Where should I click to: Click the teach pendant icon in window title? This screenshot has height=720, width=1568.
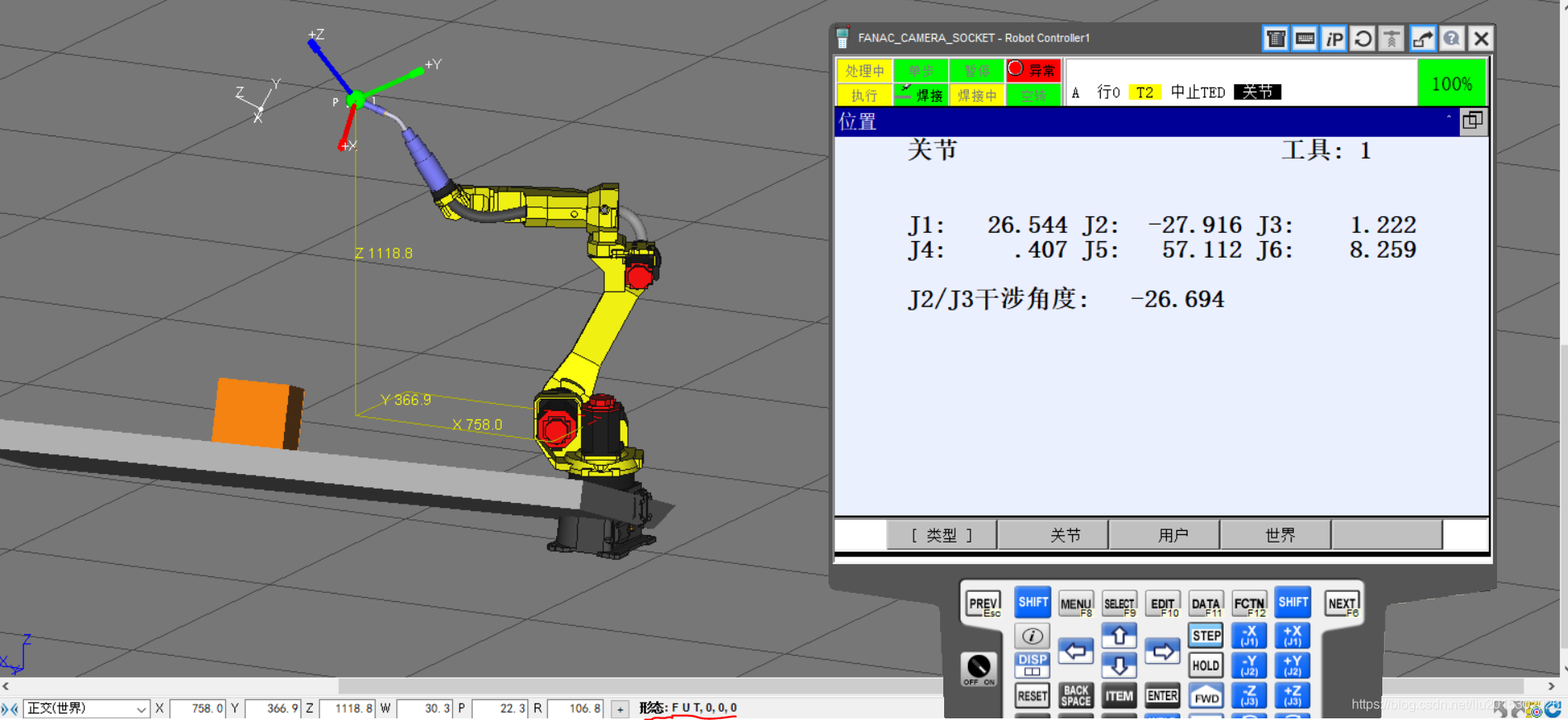843,38
